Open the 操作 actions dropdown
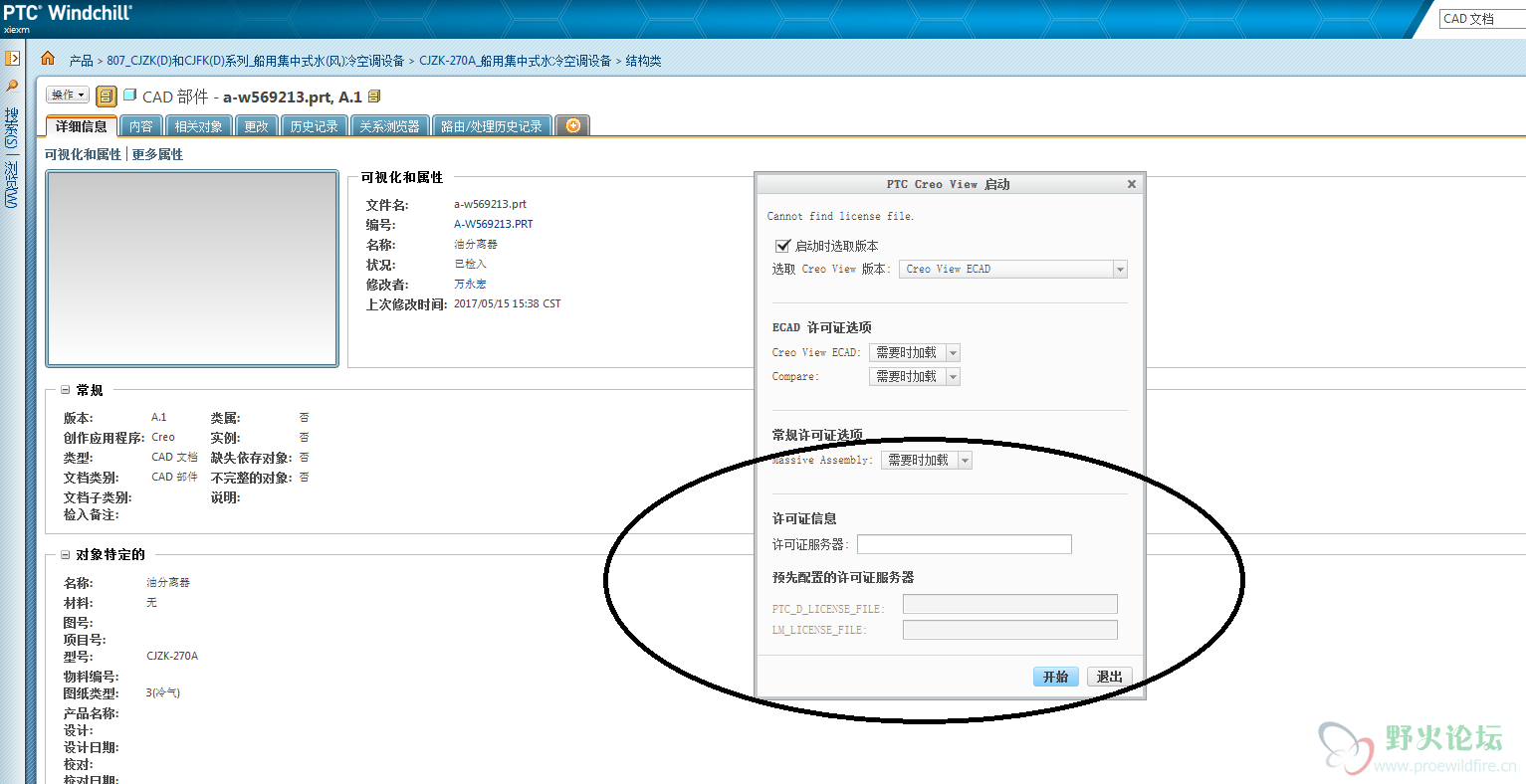 pyautogui.click(x=68, y=96)
